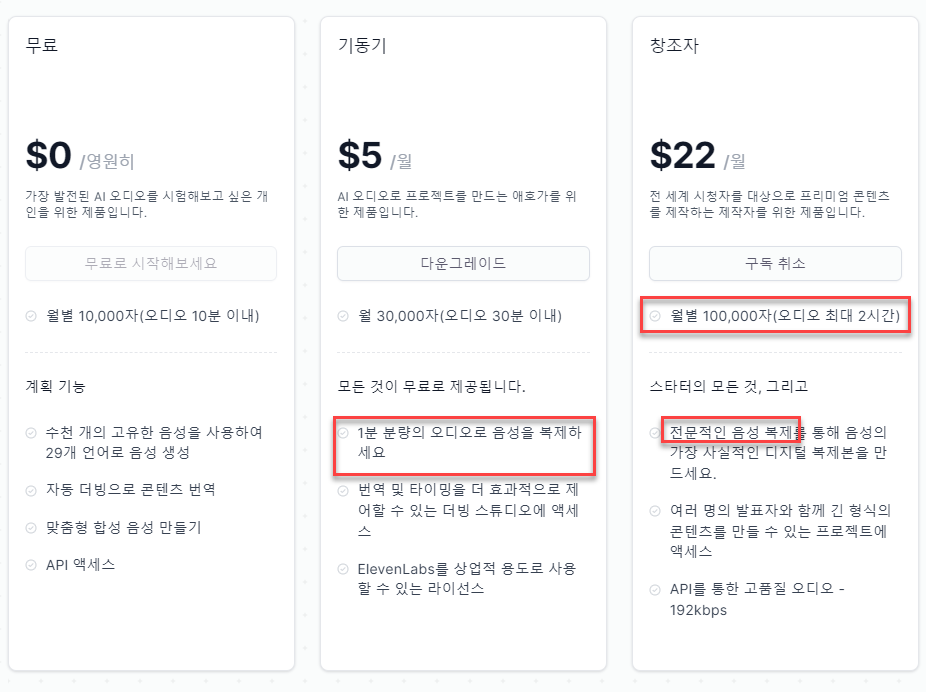
Task: Click the checkmark beside ElevenLabs 상업적 라이선스 feature
Action: pos(344,569)
